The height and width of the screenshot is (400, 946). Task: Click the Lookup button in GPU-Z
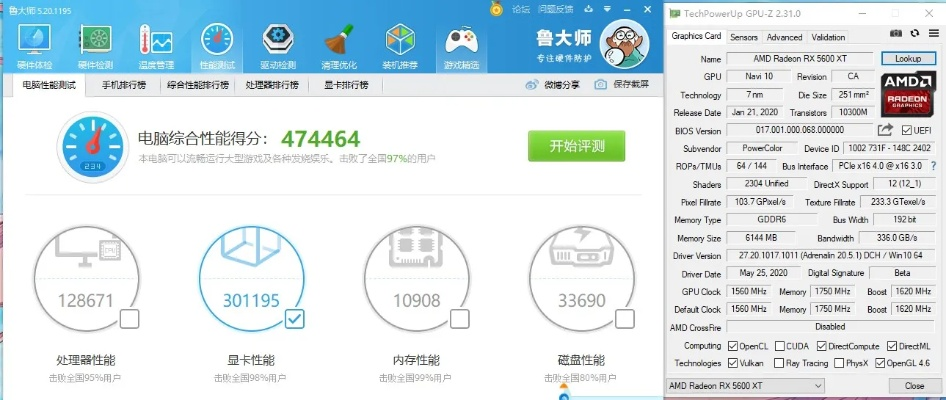click(x=908, y=59)
